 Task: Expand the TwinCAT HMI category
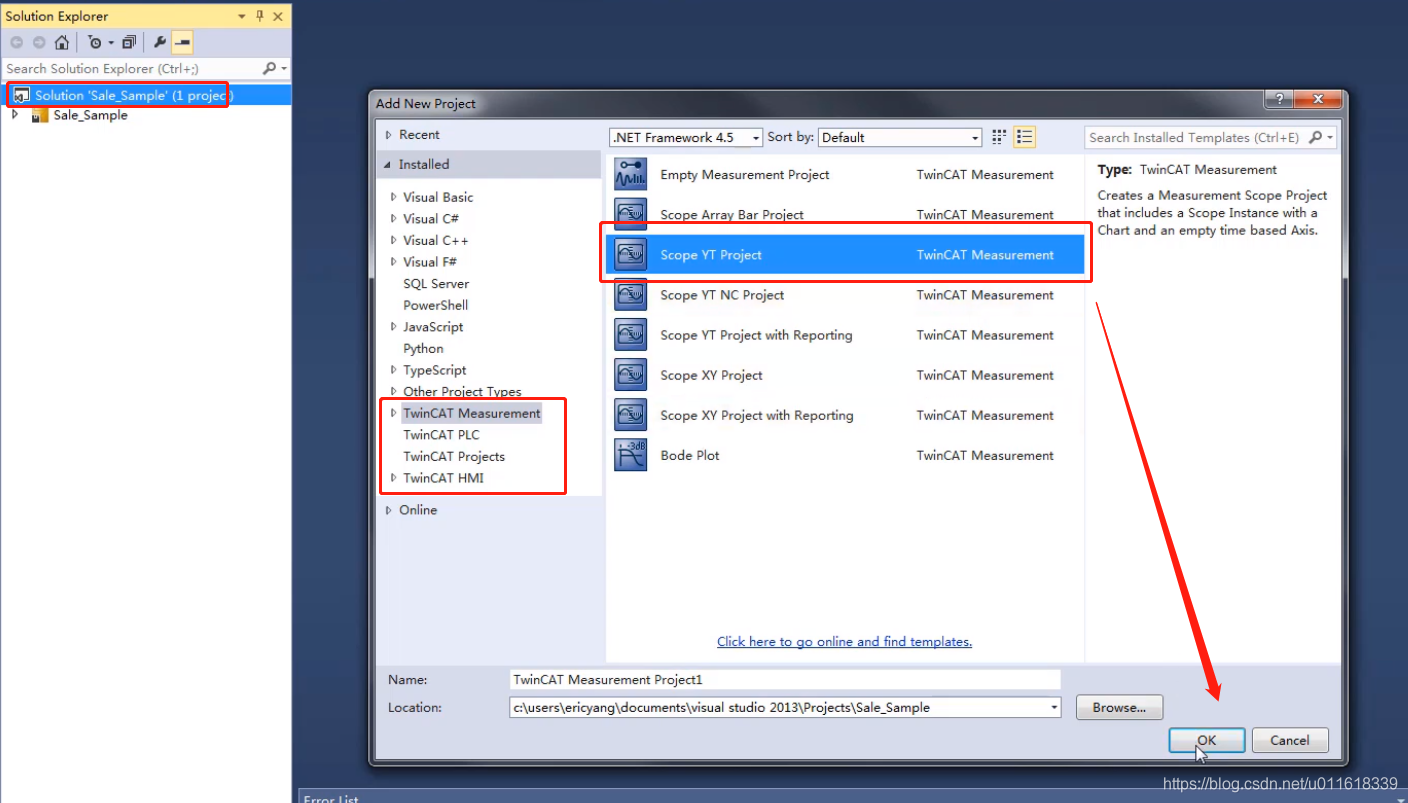(x=394, y=478)
